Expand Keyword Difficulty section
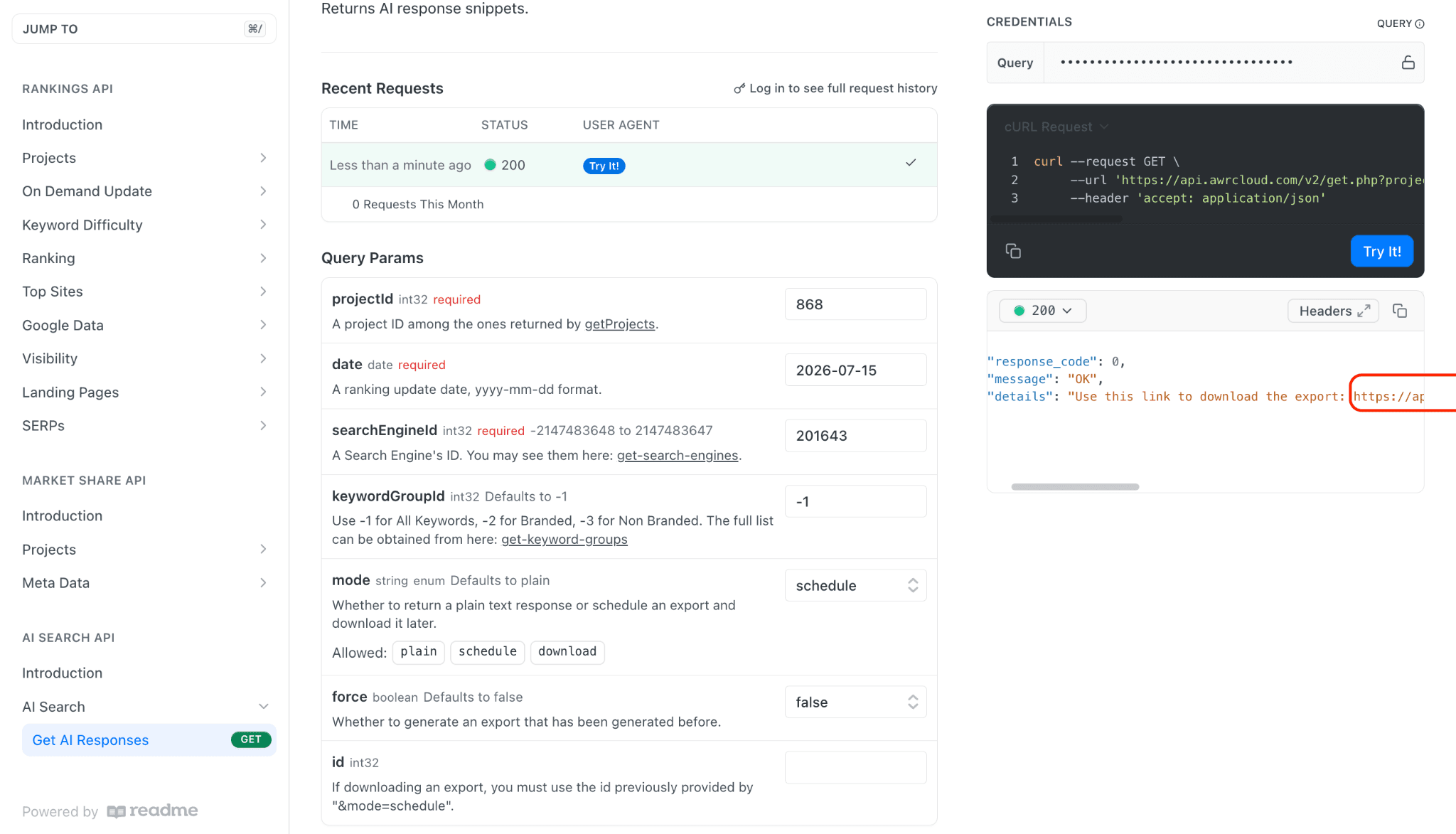Viewport: 1456px width, 834px height. click(263, 225)
